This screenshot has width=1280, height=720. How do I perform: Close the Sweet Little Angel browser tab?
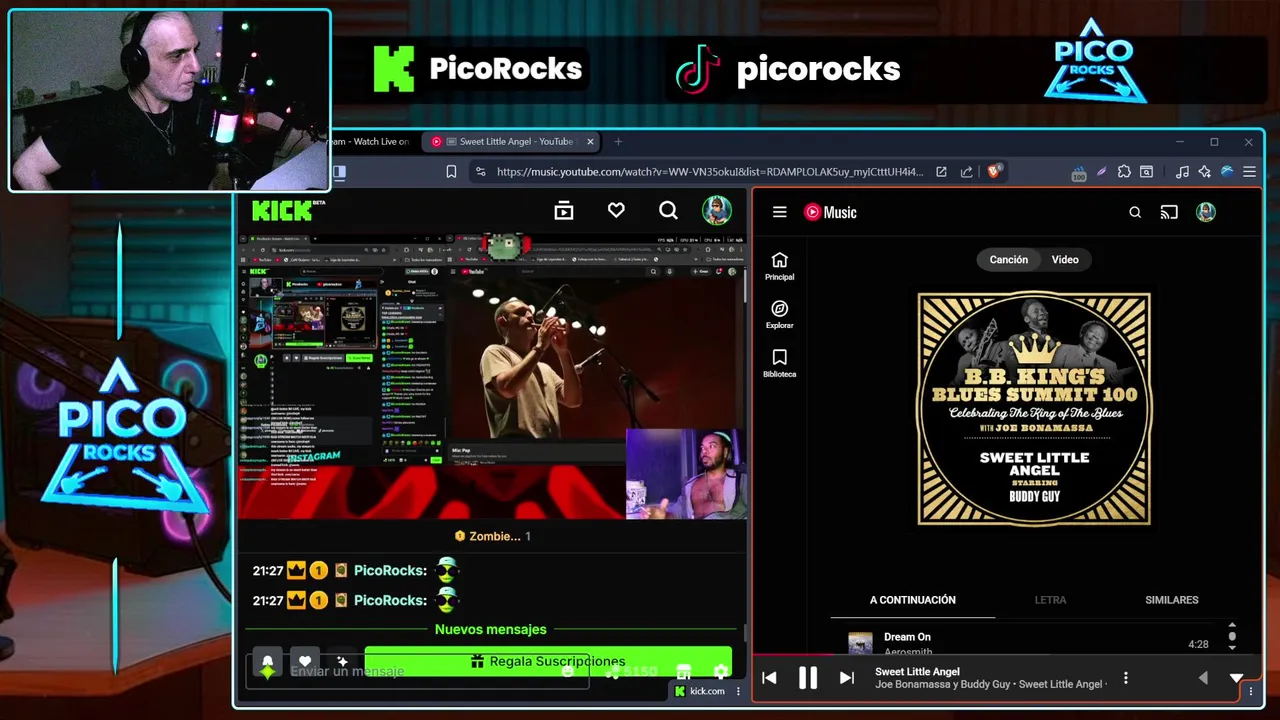point(590,142)
